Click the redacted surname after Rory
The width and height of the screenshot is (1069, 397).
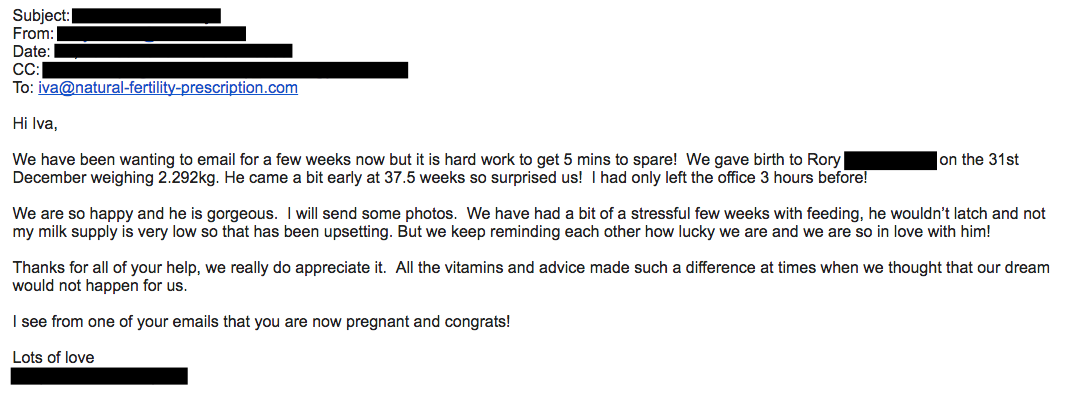890,161
